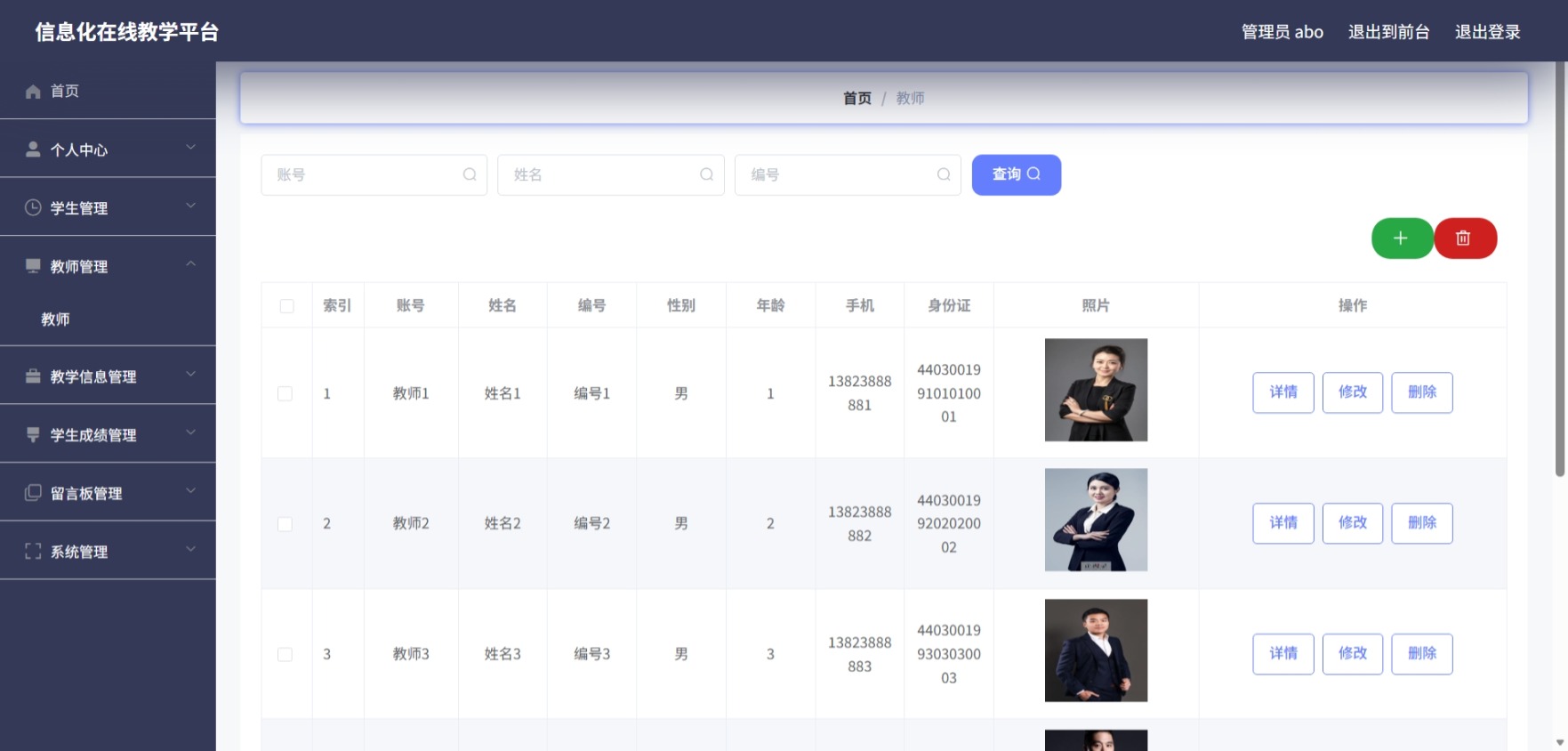View 详情 for 教师1

pos(1283,392)
